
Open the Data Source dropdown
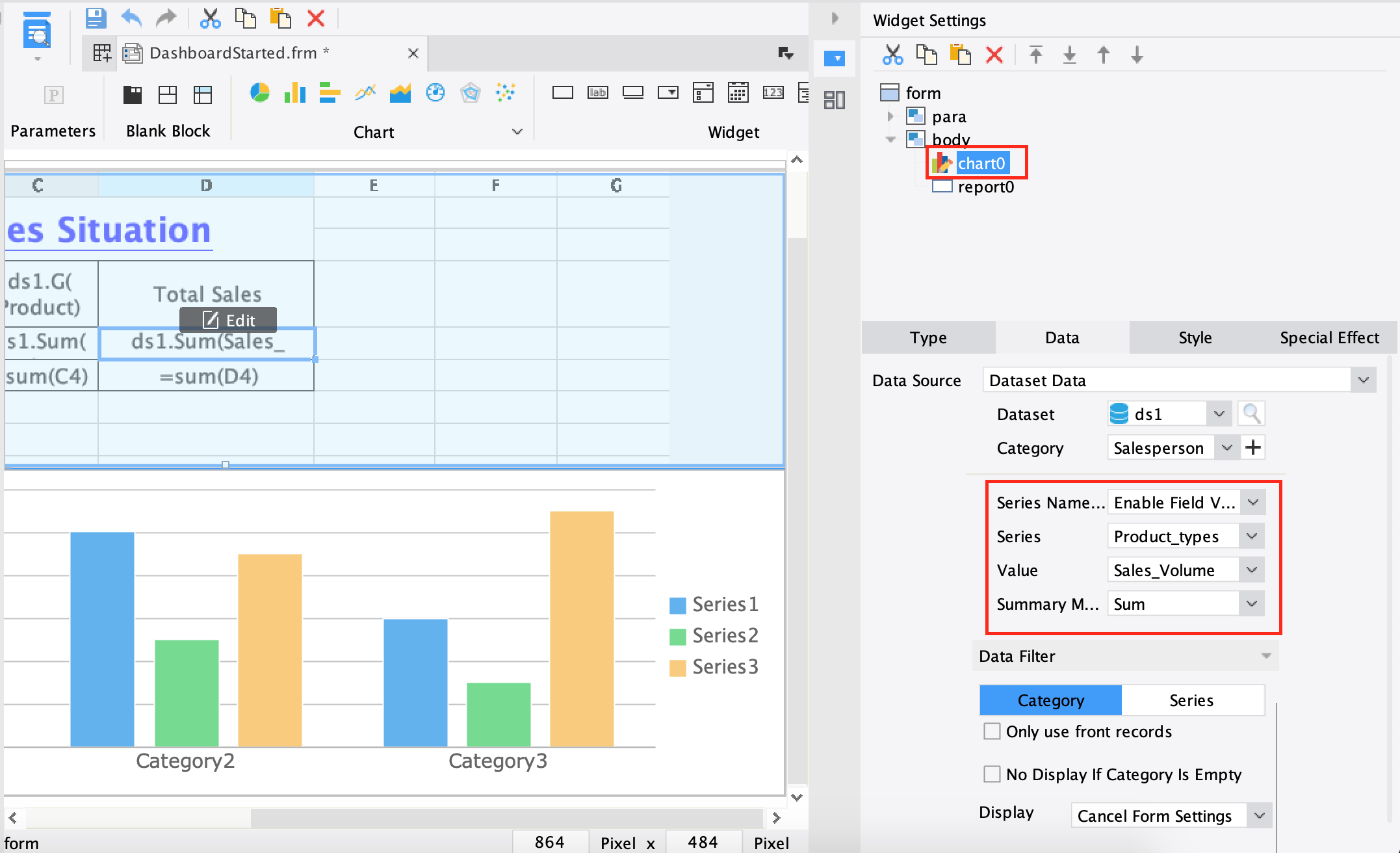click(x=1363, y=380)
